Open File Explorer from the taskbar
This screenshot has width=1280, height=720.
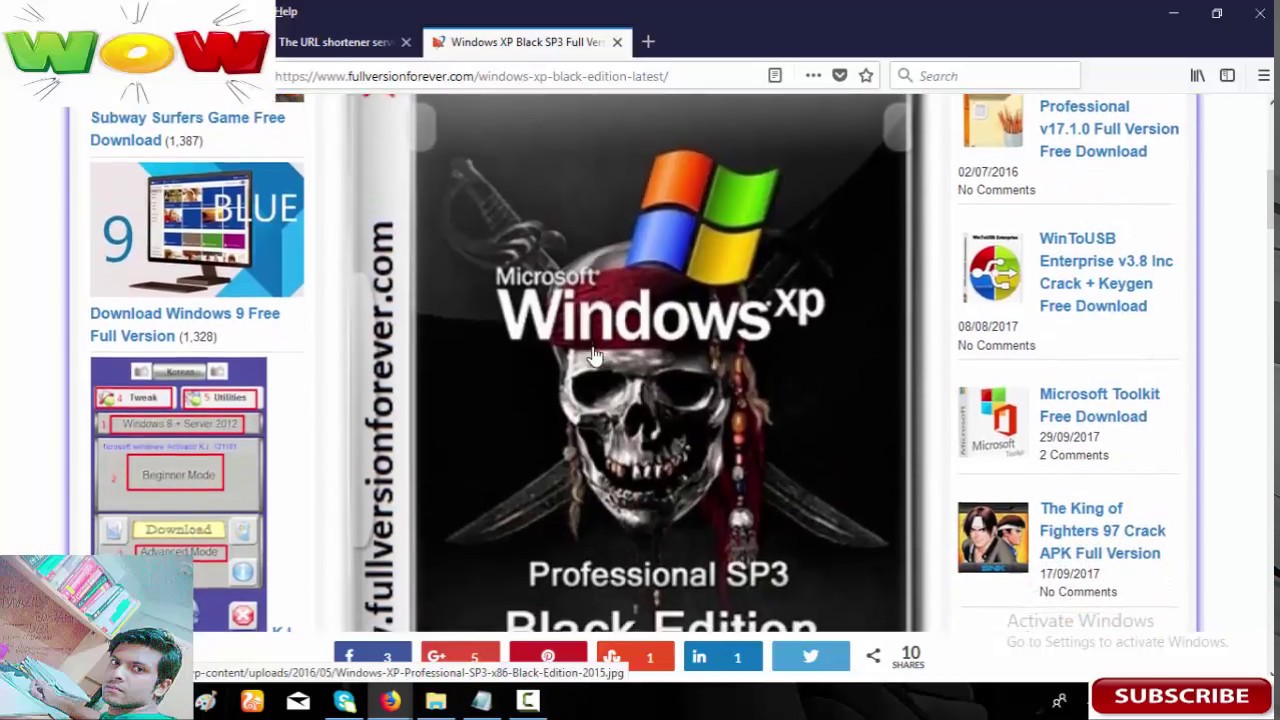(x=435, y=701)
